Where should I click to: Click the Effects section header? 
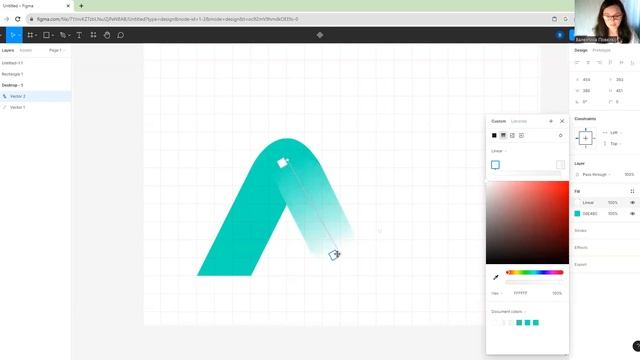581,248
